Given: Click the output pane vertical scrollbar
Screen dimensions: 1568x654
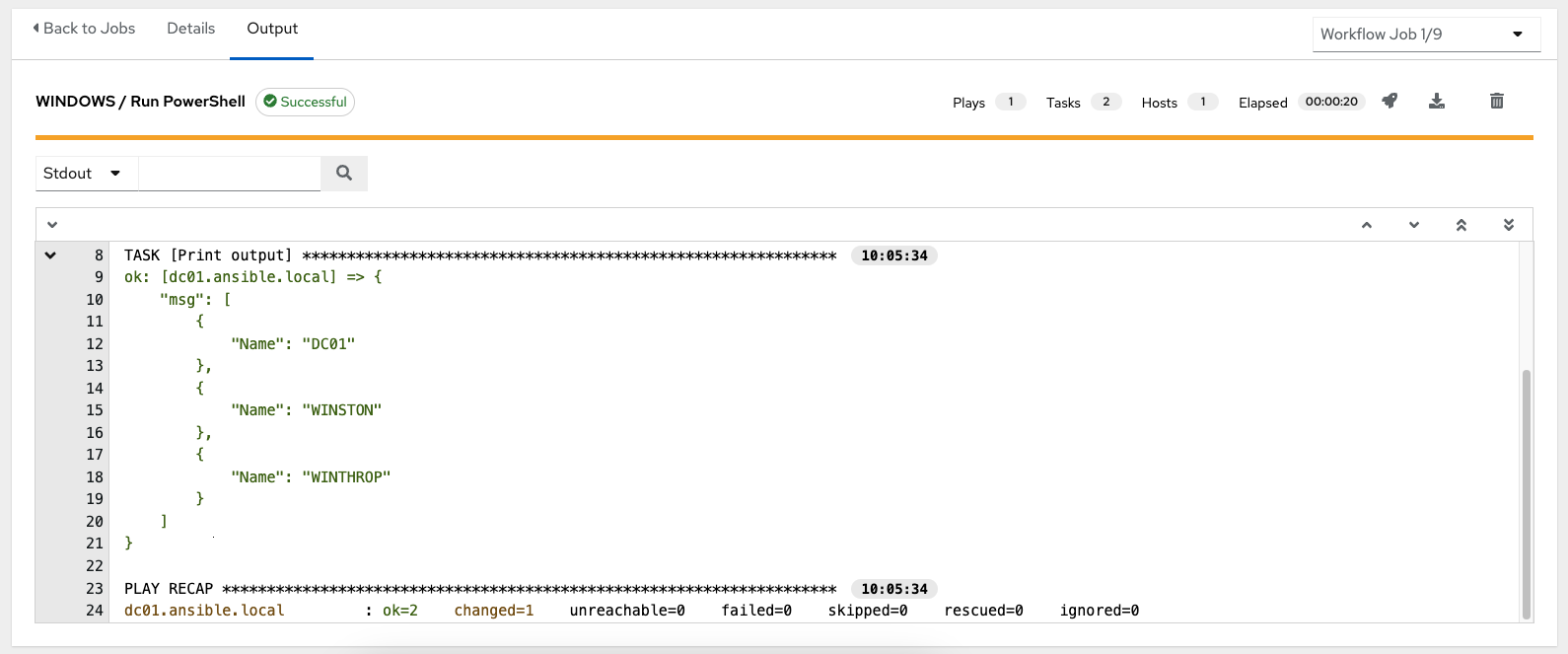Looking at the screenshot, I should [1527, 493].
